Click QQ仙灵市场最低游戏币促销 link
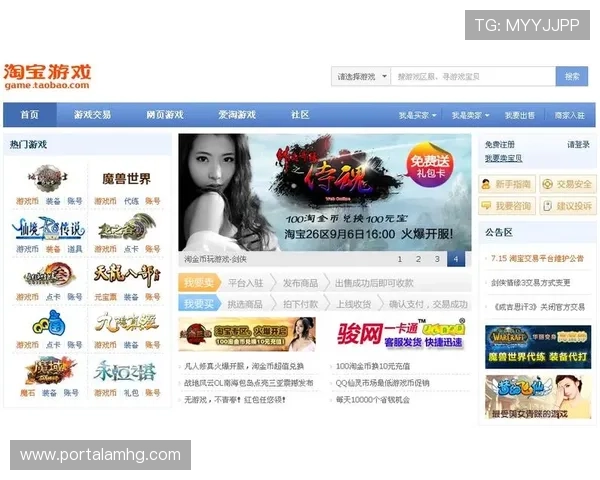Screen dimensions: 600x480 [x=382, y=383]
